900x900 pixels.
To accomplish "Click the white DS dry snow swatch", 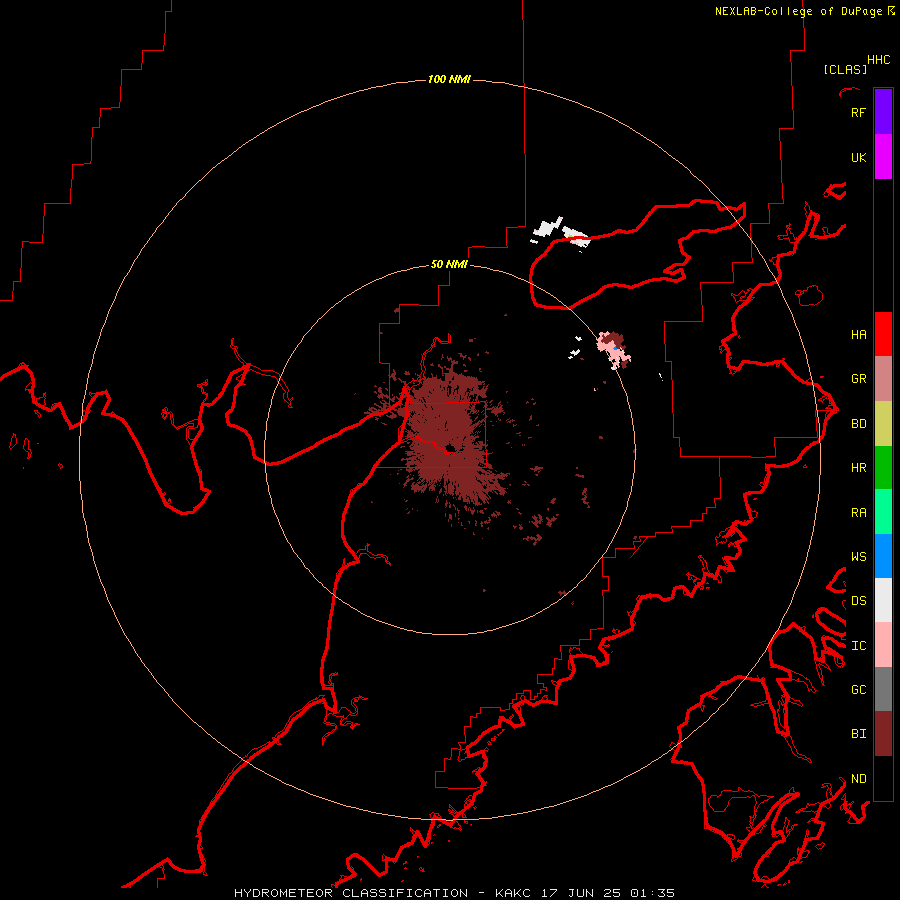I will pyautogui.click(x=883, y=600).
